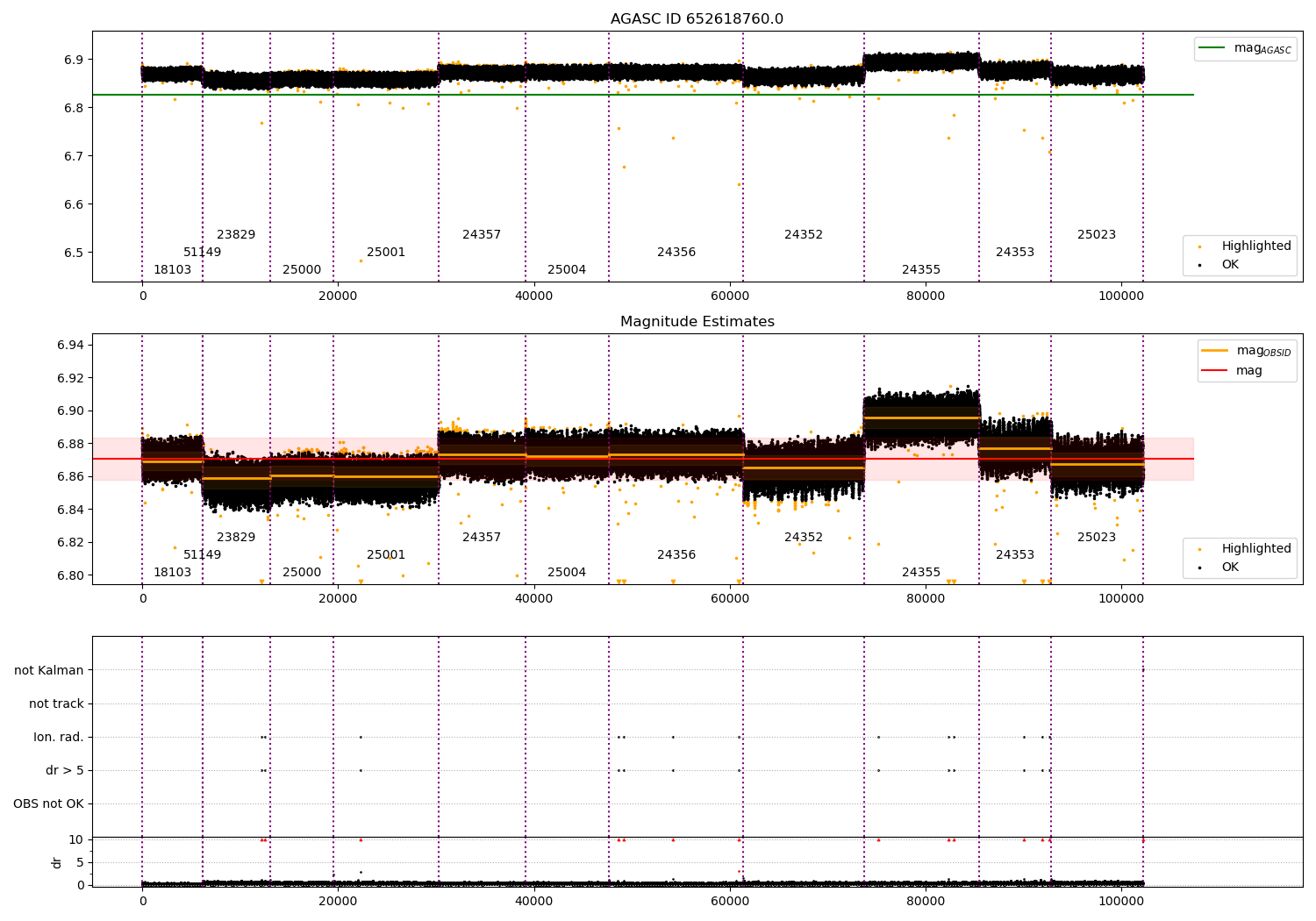Click obsid label 24356 in AGASC ID plot
Viewport: 1316px width, 921px height.
coord(676,253)
